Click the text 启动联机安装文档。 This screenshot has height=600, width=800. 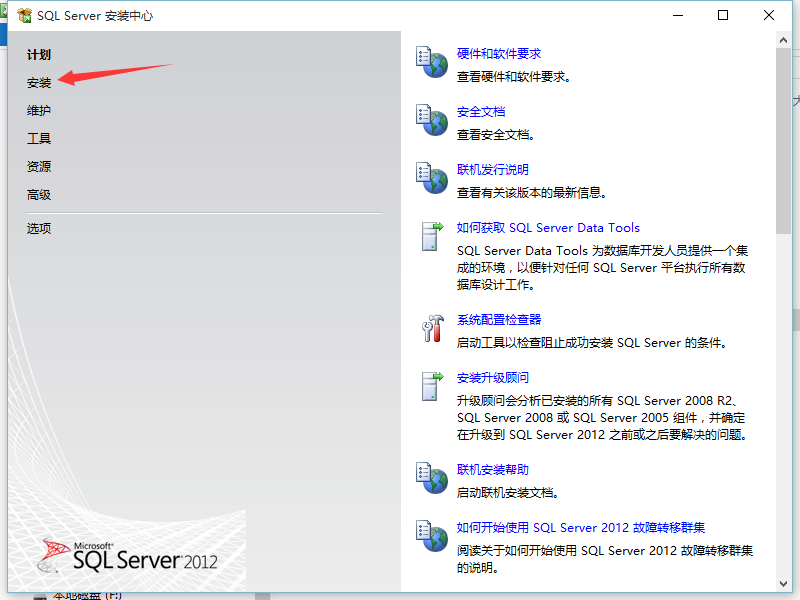pos(508,493)
